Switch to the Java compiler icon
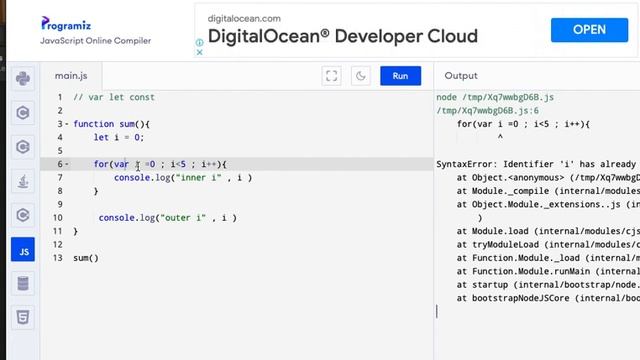The height and width of the screenshot is (360, 640). point(23,181)
